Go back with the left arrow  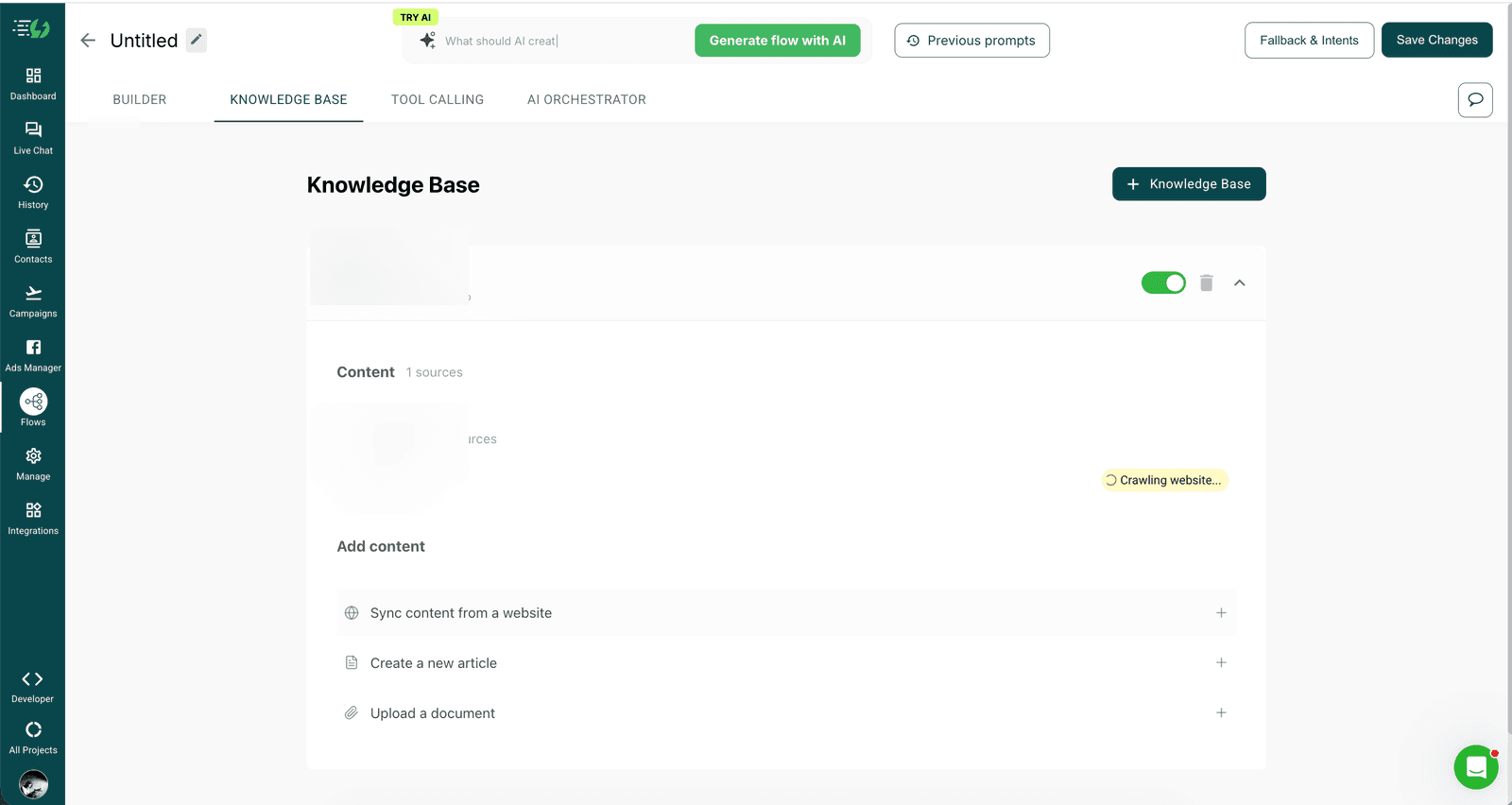coord(88,40)
